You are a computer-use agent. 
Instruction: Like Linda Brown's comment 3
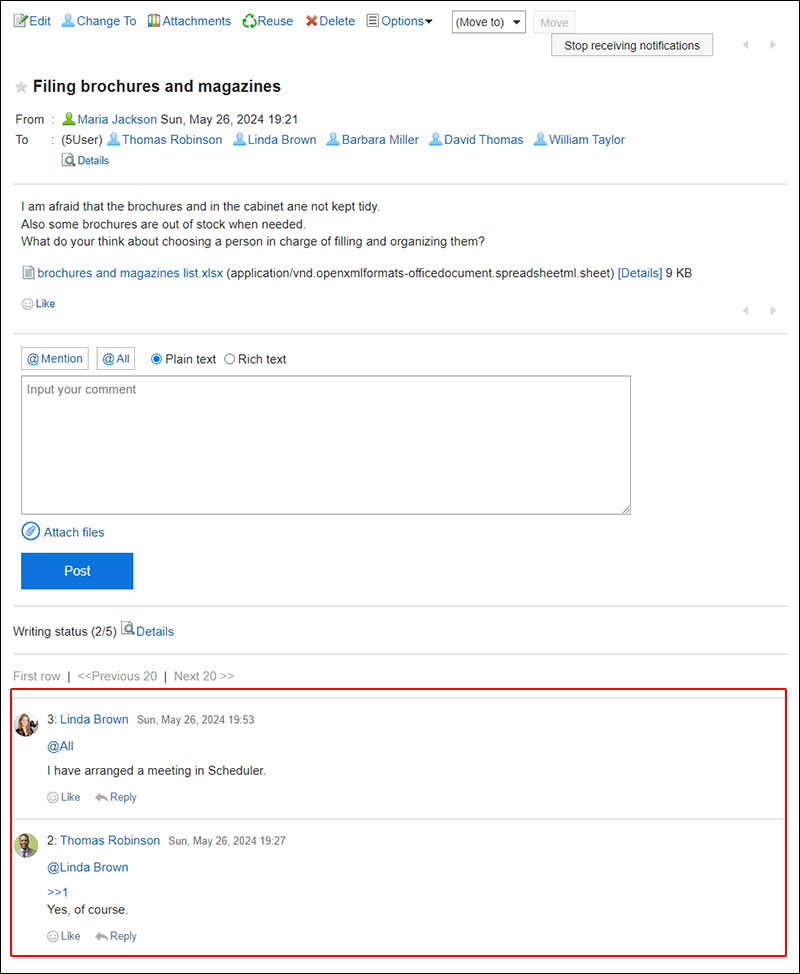64,797
